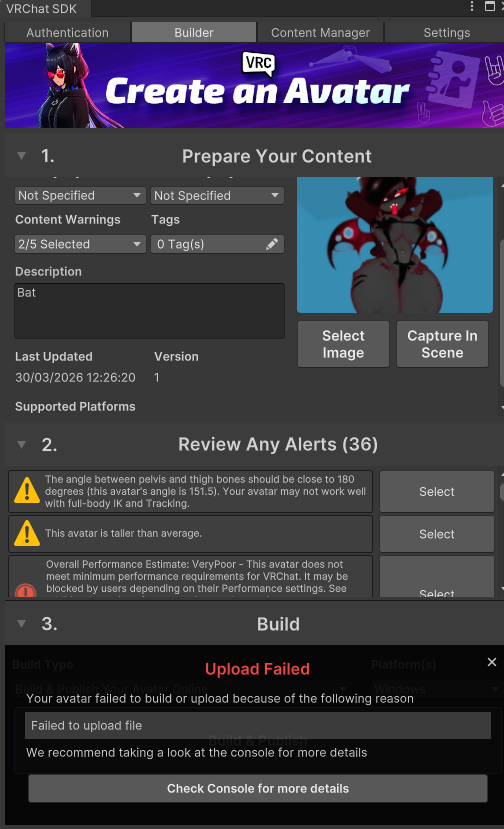
Task: Switch to the Authentication tab
Action: pos(67,32)
